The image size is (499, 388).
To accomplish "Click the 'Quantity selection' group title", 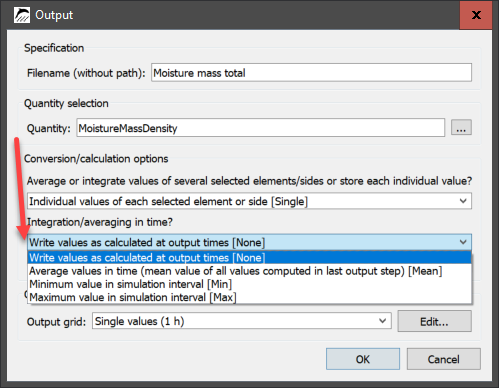I will tap(66, 103).
